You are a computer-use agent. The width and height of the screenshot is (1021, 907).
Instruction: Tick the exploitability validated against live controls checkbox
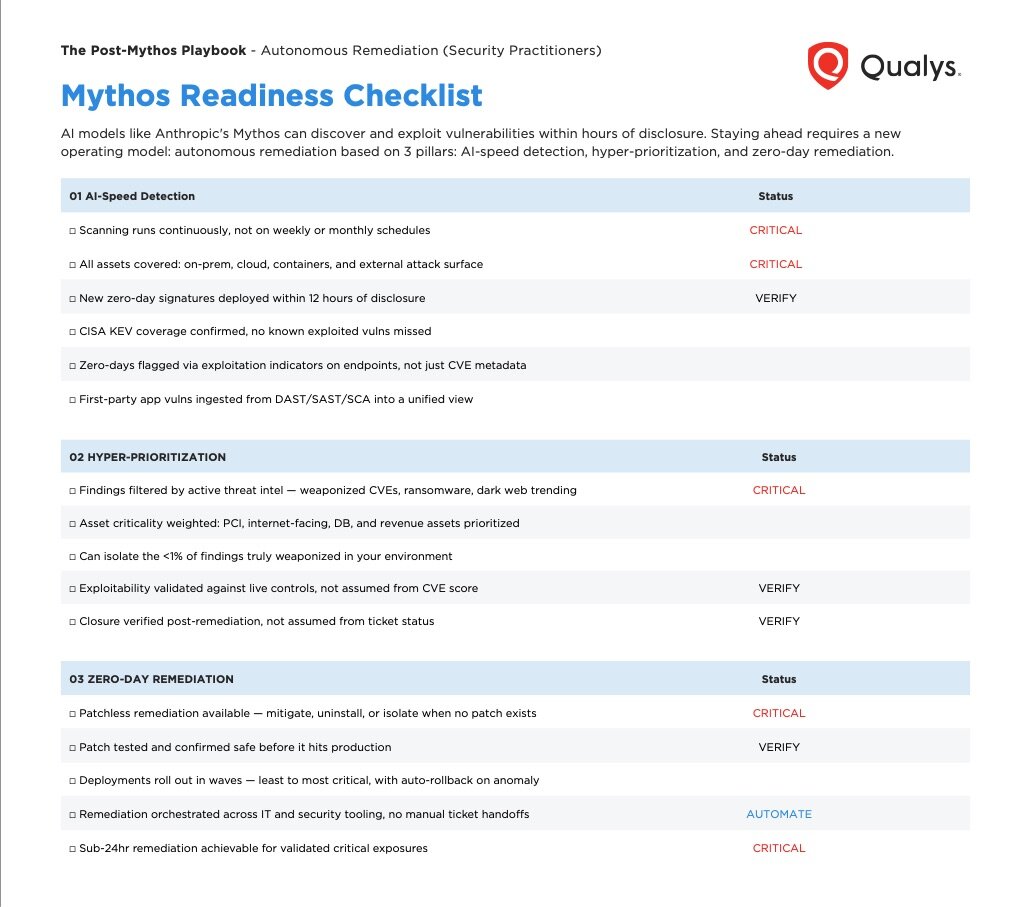72,589
